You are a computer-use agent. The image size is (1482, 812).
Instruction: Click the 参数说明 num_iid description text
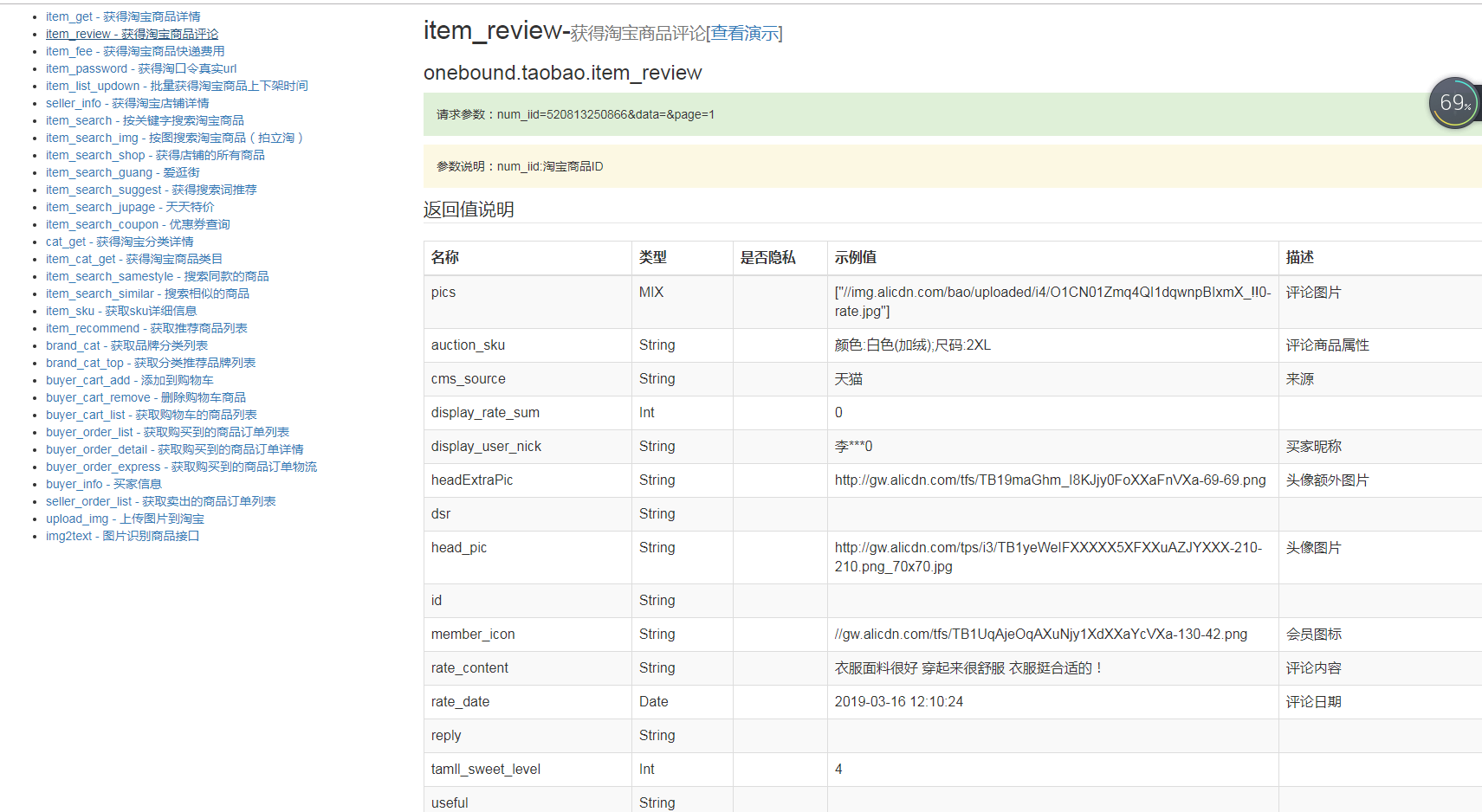(x=520, y=166)
